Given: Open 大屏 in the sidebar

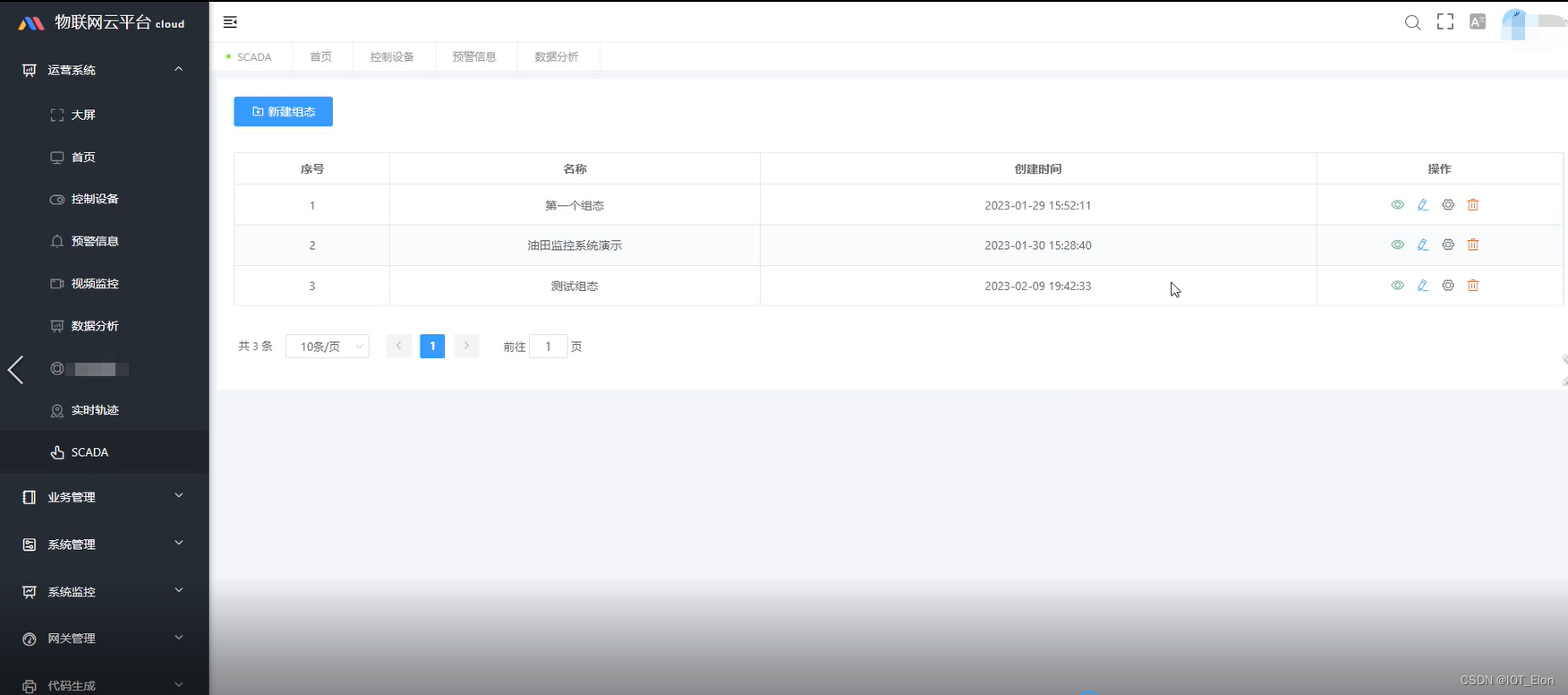Looking at the screenshot, I should click(105, 115).
